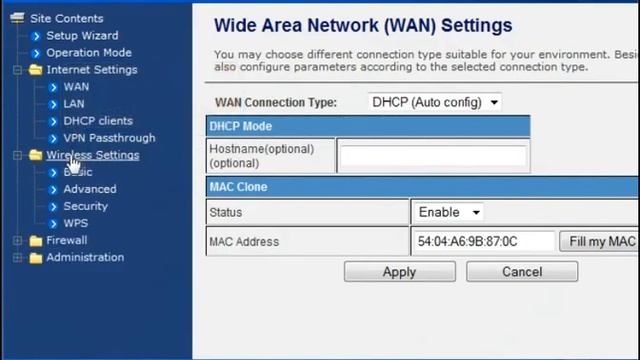Open wireless Security settings
The width and height of the screenshot is (640, 360).
tap(86, 207)
